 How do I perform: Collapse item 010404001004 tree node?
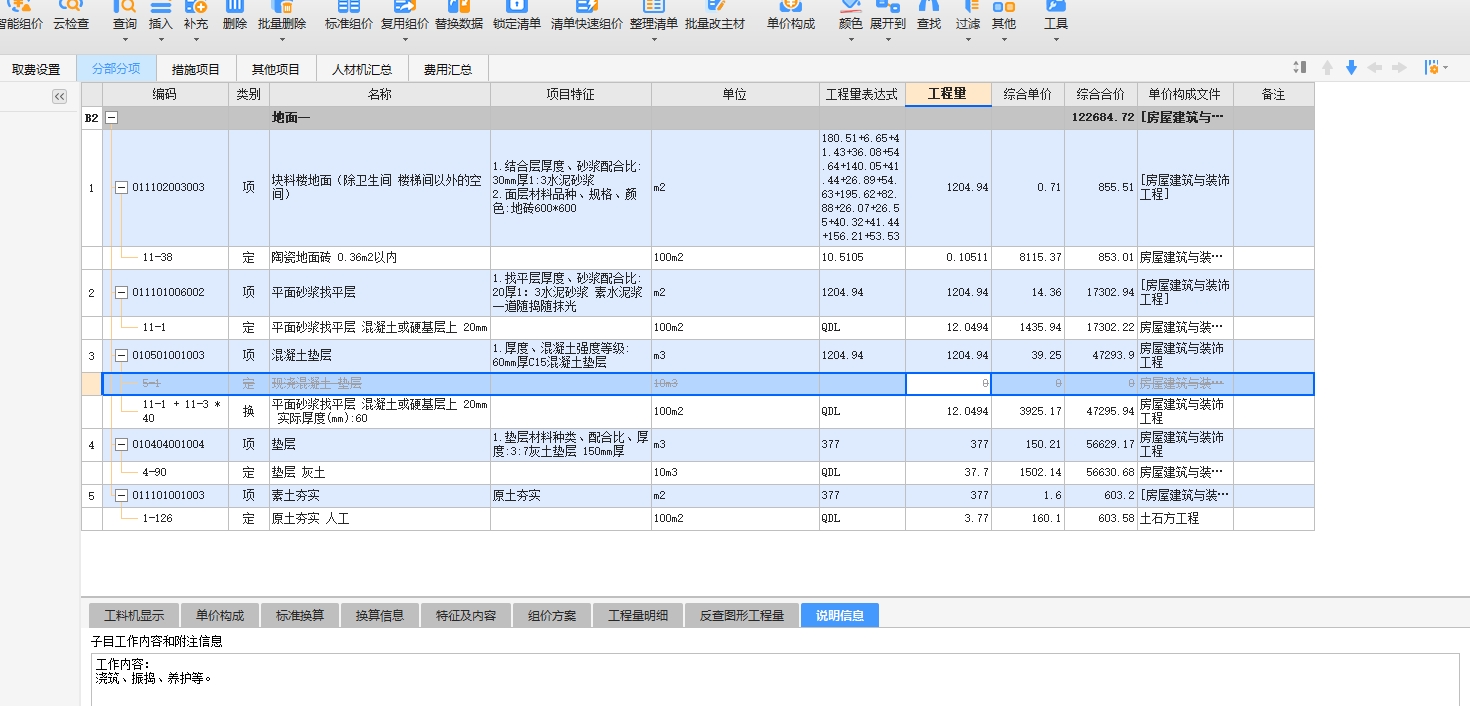point(122,445)
